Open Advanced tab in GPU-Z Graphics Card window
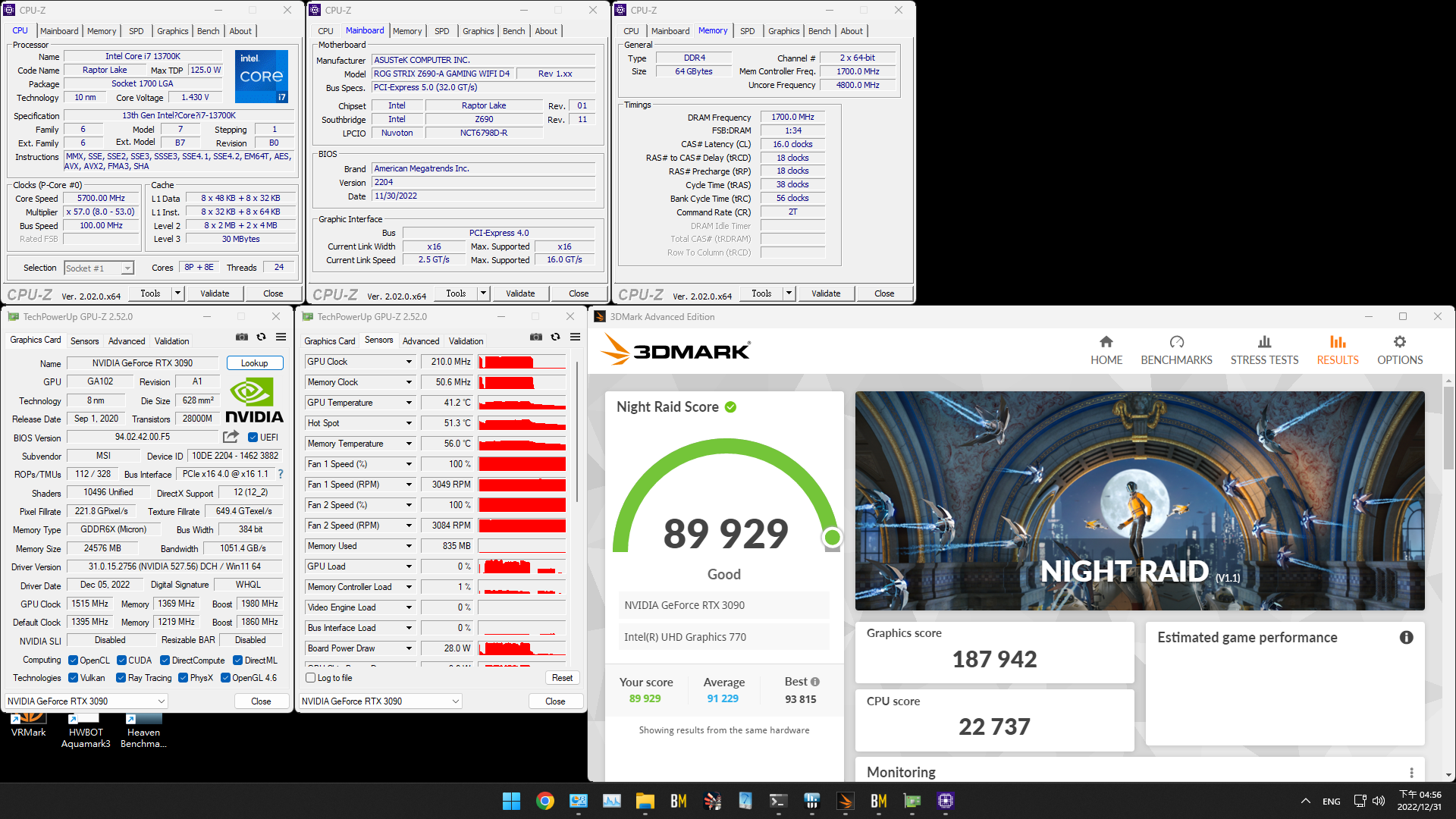Viewport: 1456px width, 819px height. click(127, 341)
